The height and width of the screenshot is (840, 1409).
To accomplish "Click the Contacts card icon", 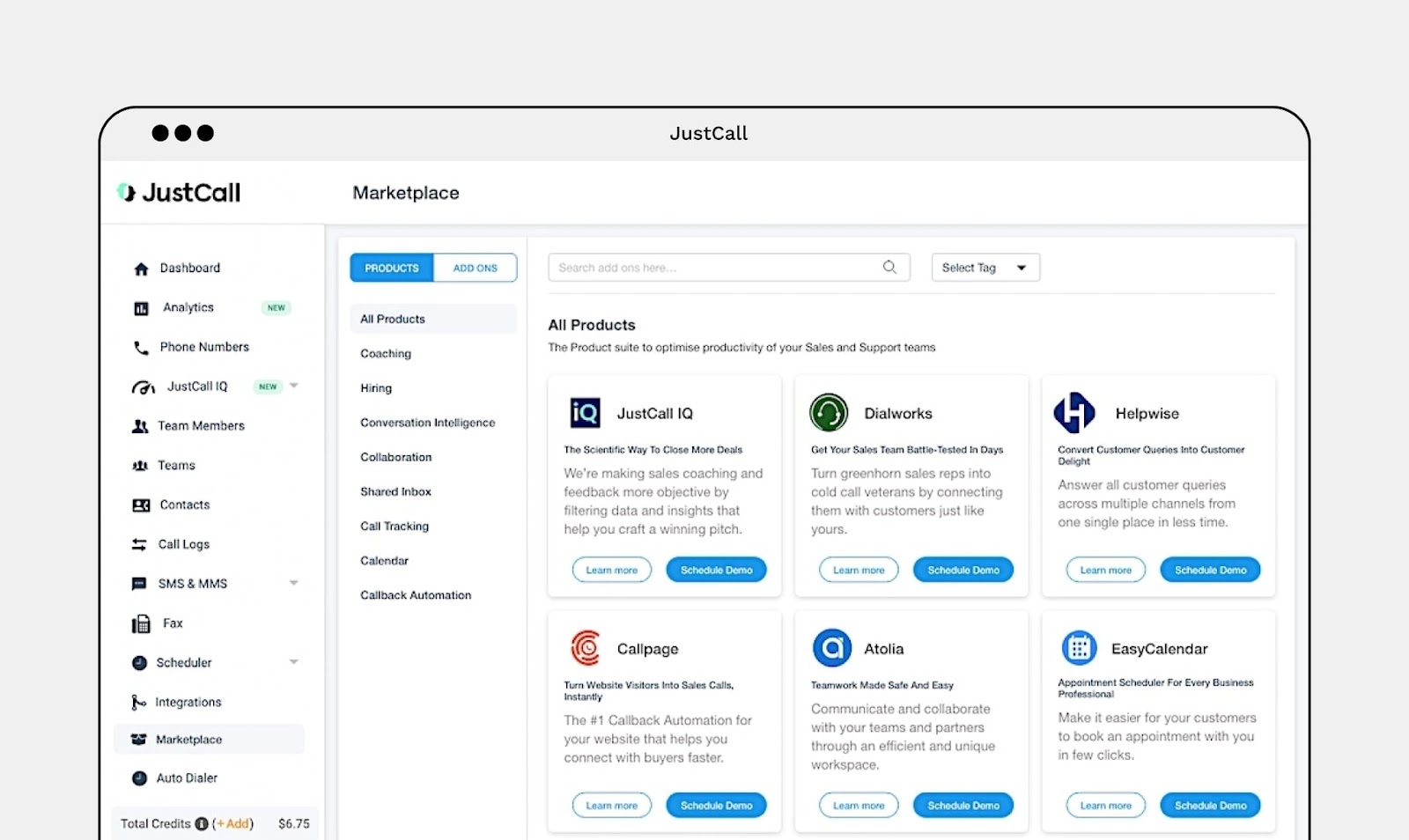I will [x=141, y=505].
